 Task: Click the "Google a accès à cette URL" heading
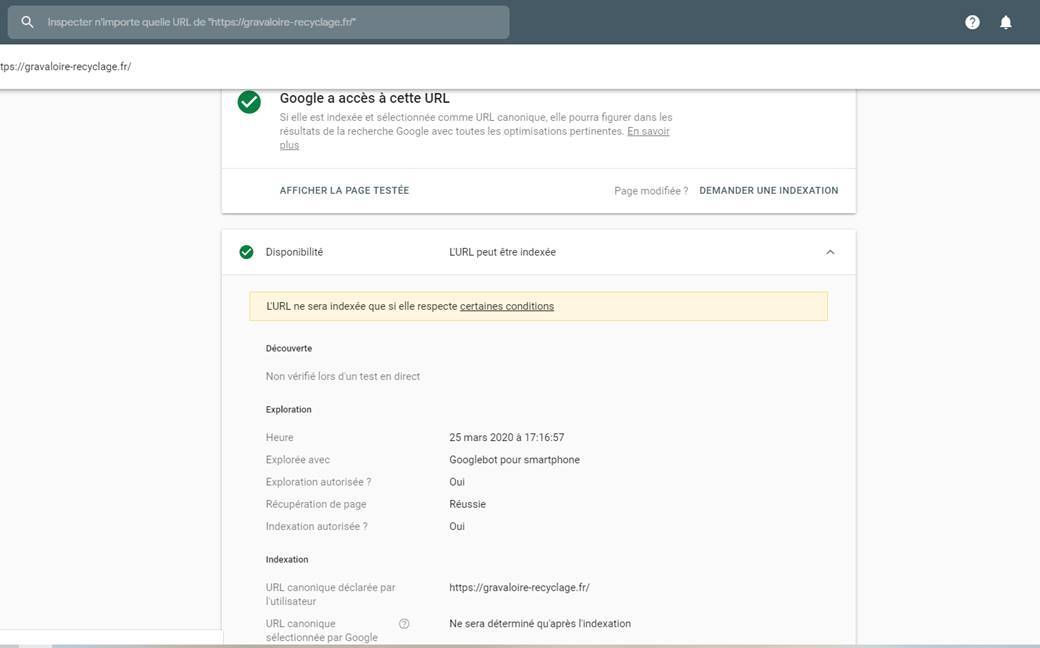pos(364,98)
